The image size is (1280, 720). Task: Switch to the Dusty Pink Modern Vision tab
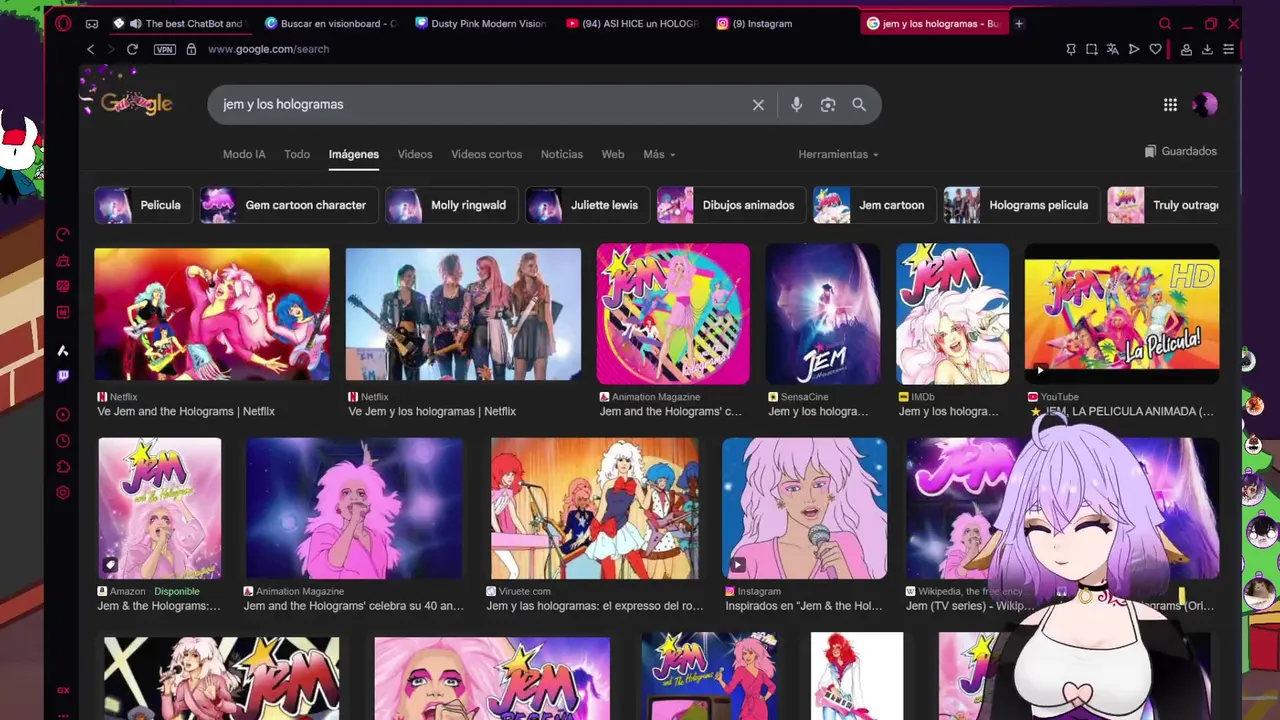[481, 23]
